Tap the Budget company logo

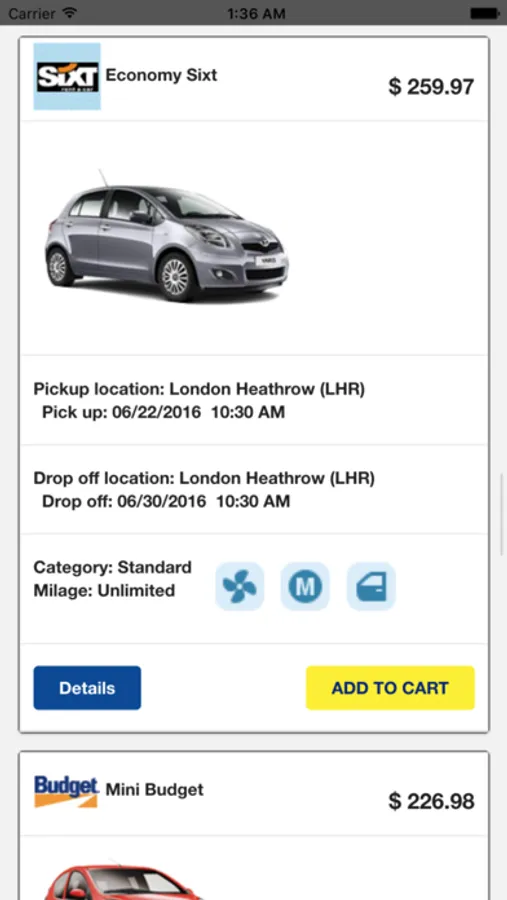(x=67, y=791)
